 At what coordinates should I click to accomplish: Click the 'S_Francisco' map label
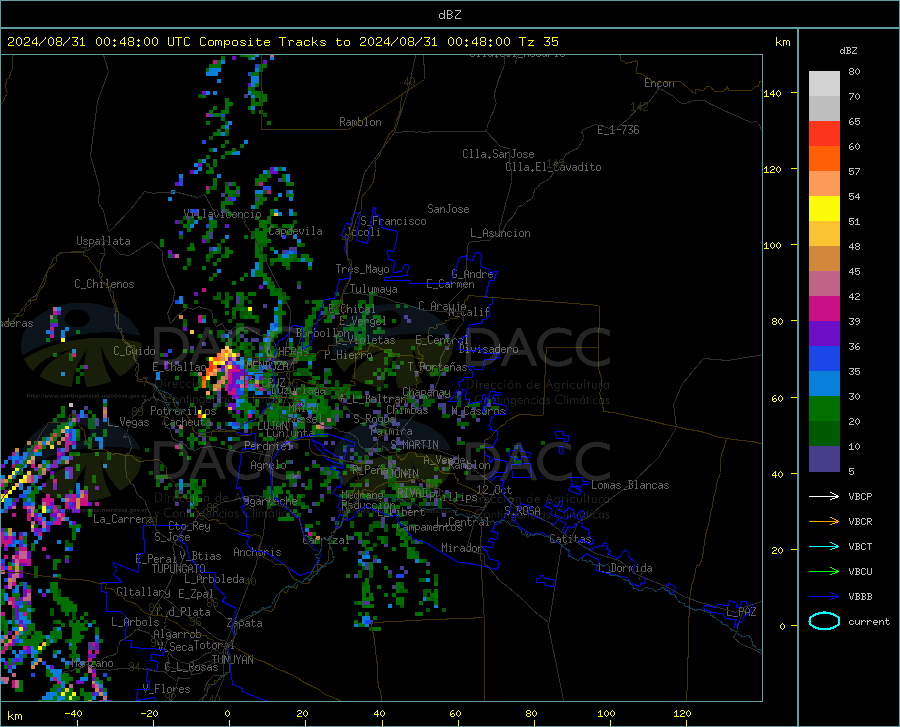coord(393,221)
